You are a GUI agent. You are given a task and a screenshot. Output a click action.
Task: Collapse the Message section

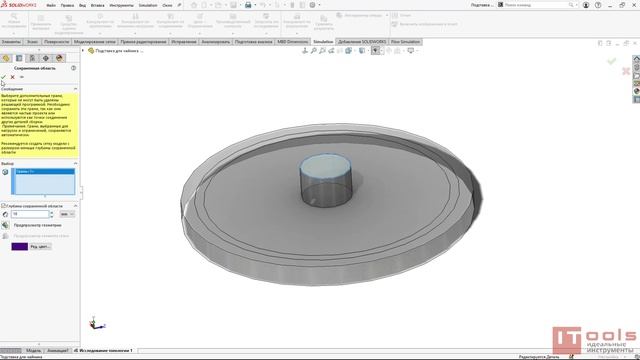pyautogui.click(x=75, y=89)
